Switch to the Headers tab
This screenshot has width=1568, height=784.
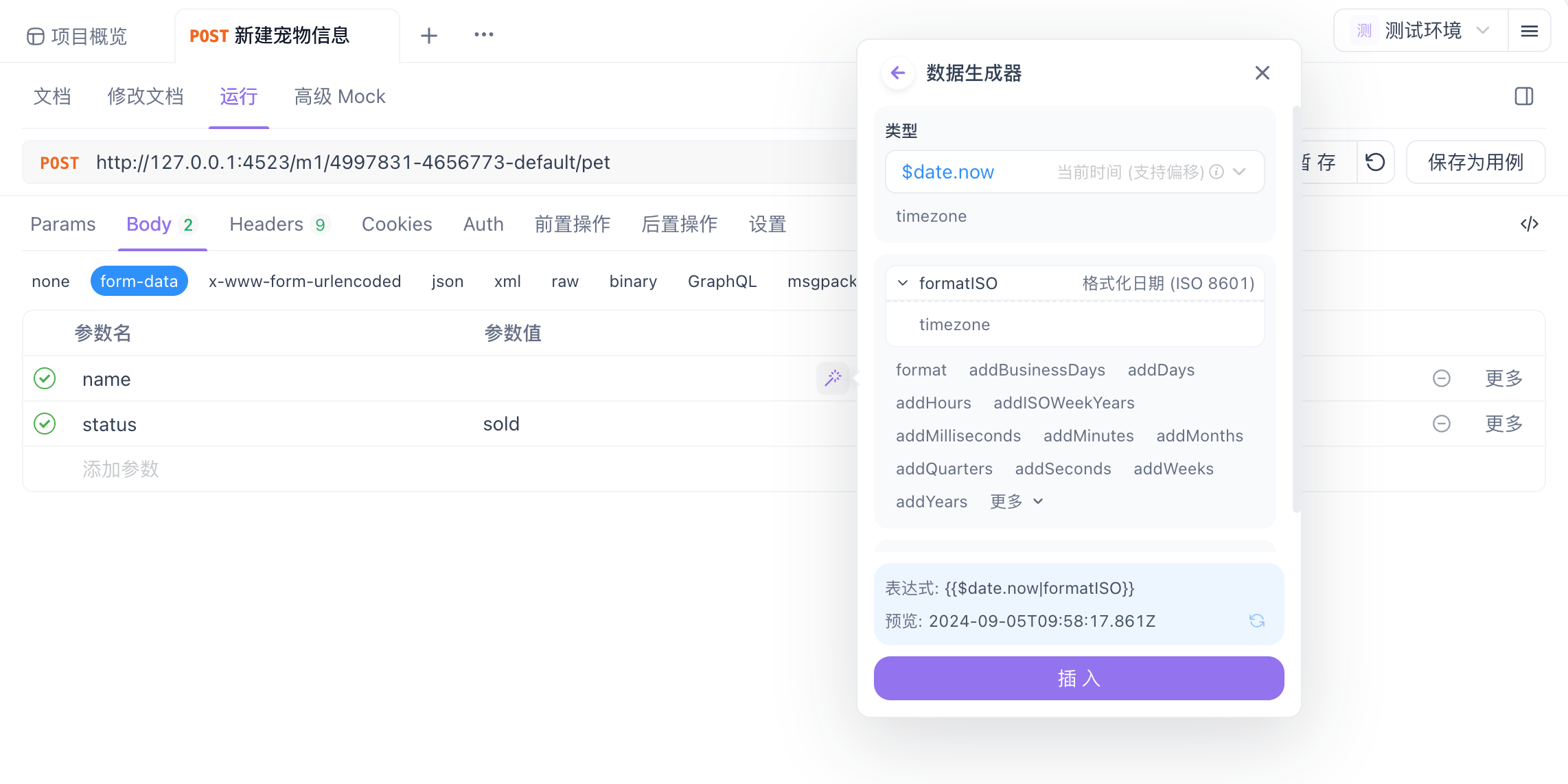[x=267, y=224]
